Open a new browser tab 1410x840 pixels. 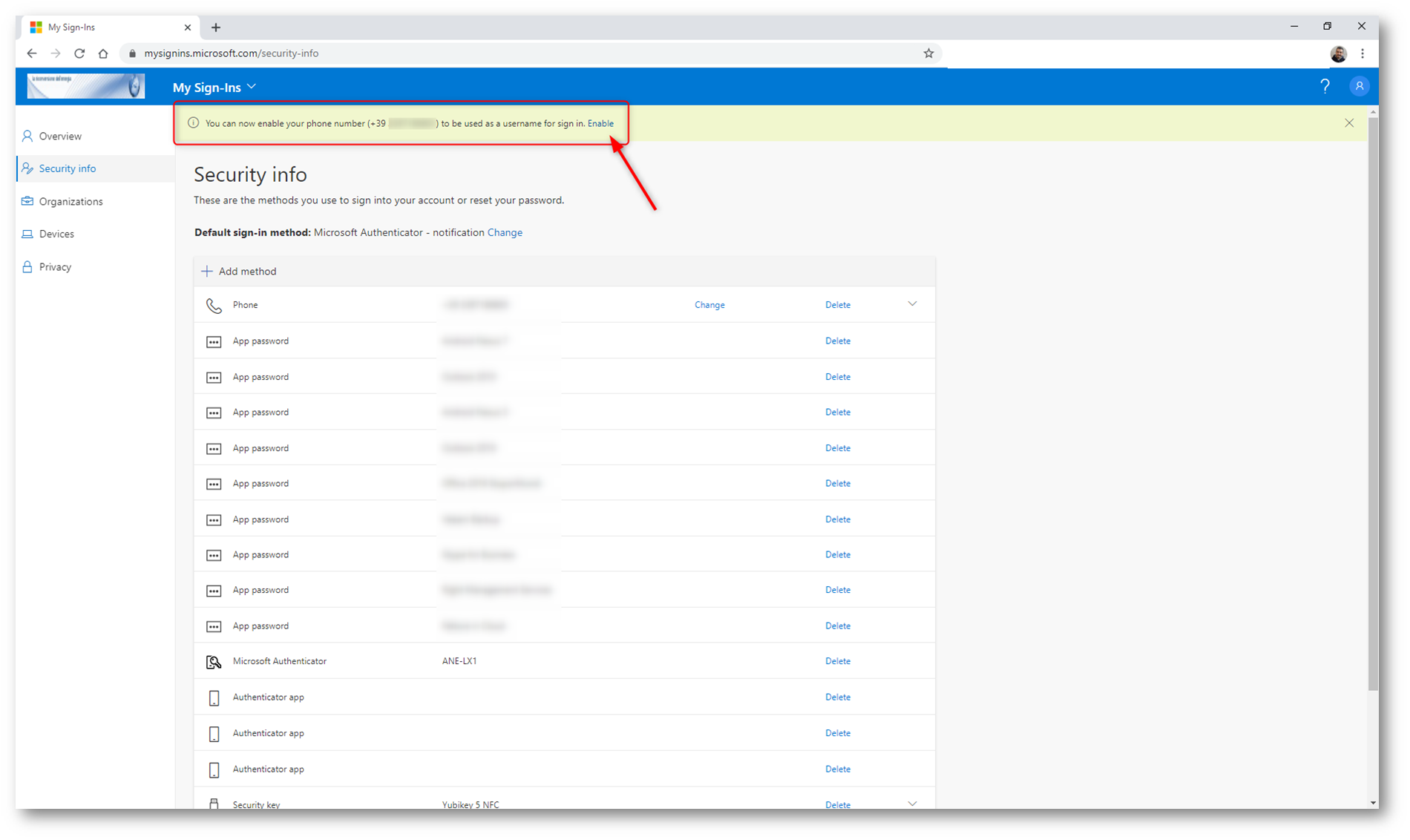(x=216, y=27)
